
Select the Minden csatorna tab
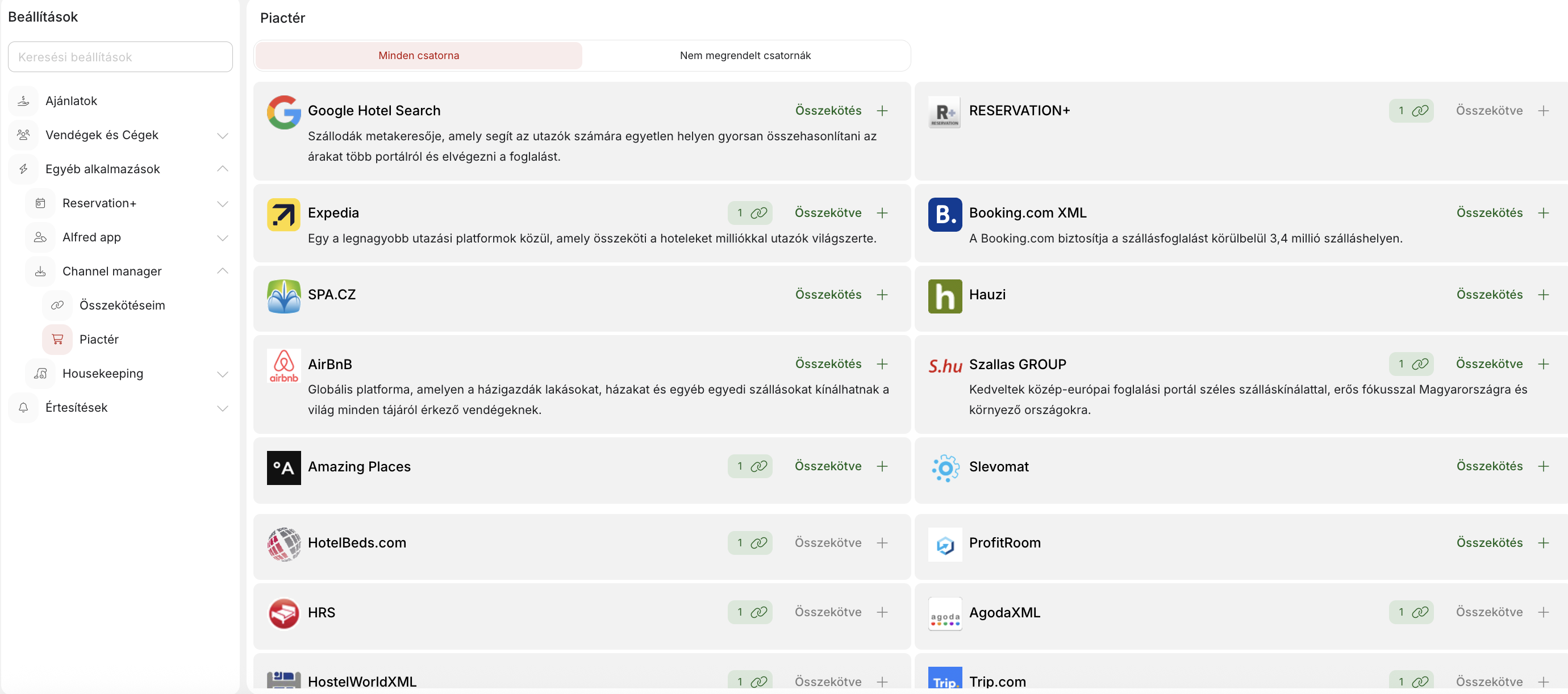[x=419, y=55]
